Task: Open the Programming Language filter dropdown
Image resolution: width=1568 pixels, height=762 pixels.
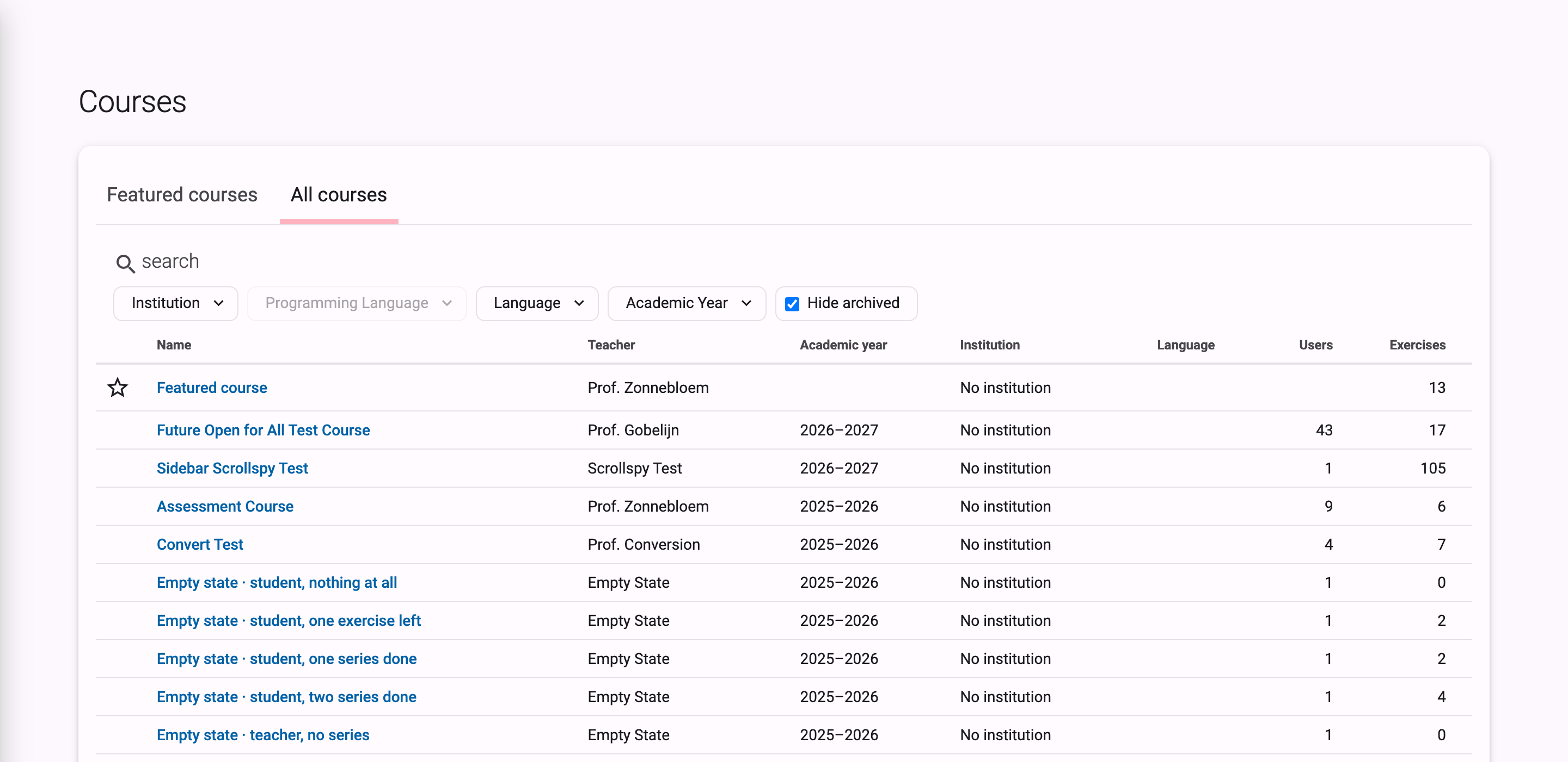Action: pyautogui.click(x=357, y=303)
